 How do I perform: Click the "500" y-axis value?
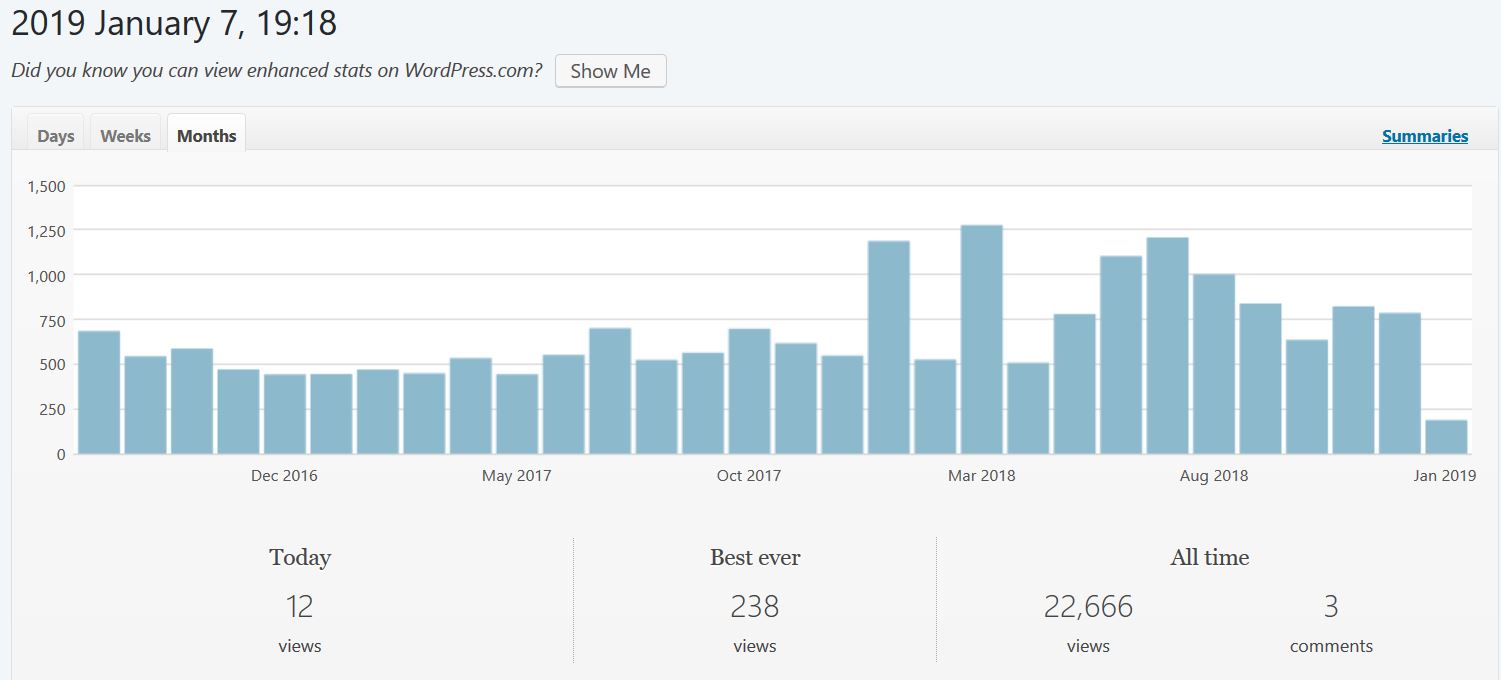point(53,365)
